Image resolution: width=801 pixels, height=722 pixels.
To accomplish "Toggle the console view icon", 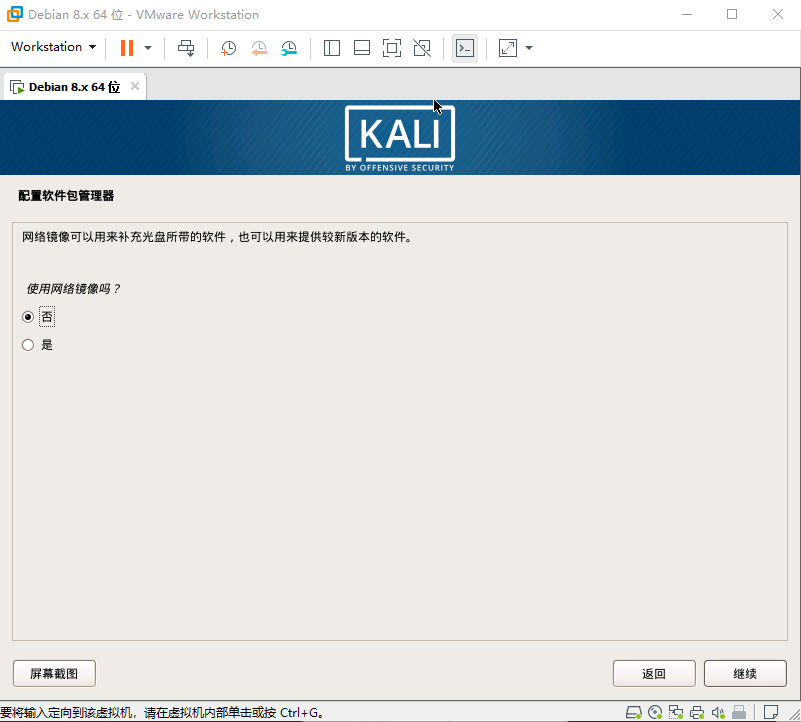I will pos(465,48).
